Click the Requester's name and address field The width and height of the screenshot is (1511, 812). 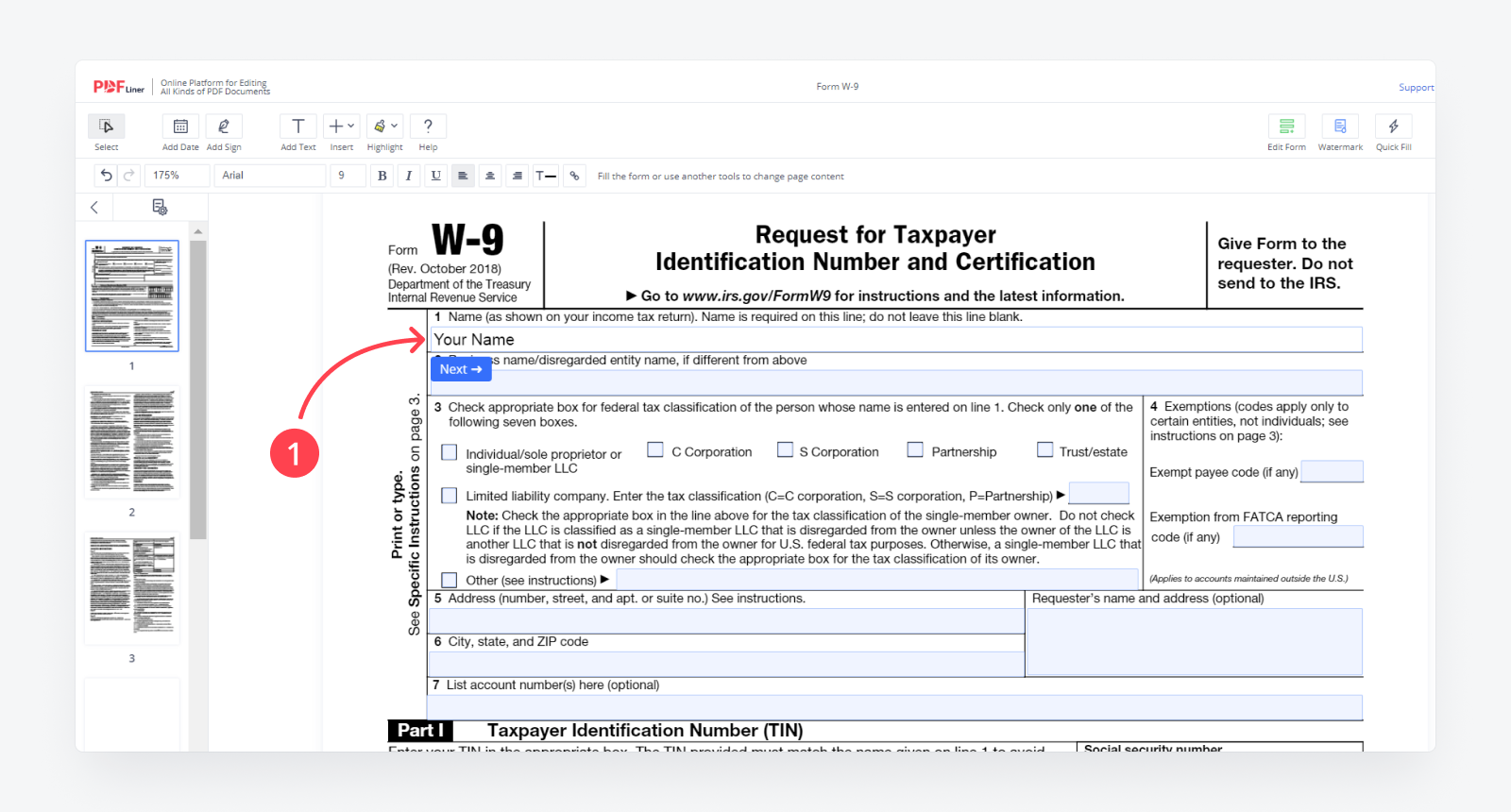[x=1195, y=642]
